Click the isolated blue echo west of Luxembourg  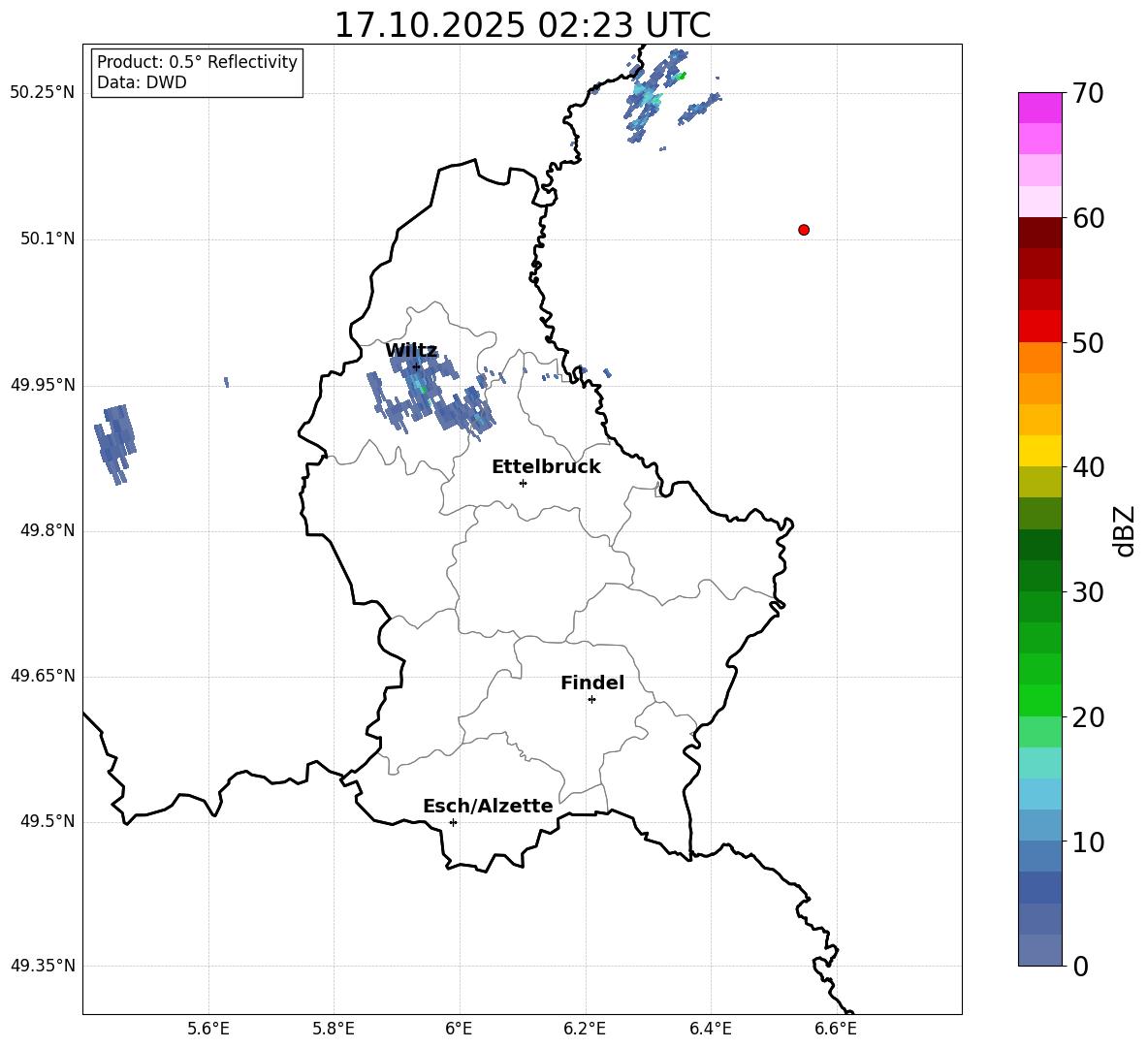tap(115, 443)
